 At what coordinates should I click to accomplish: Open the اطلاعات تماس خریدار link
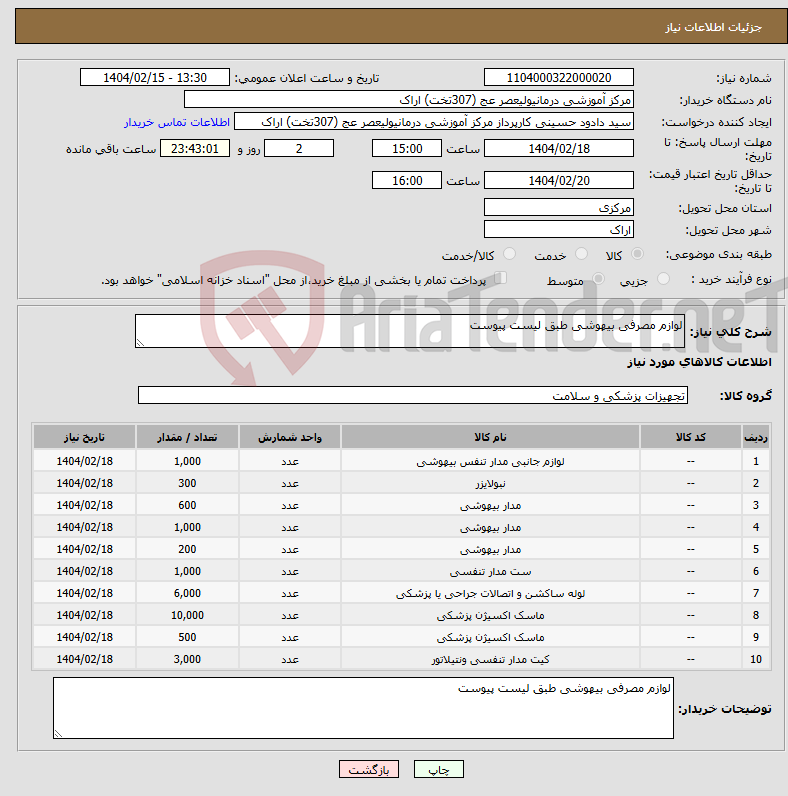[177, 122]
